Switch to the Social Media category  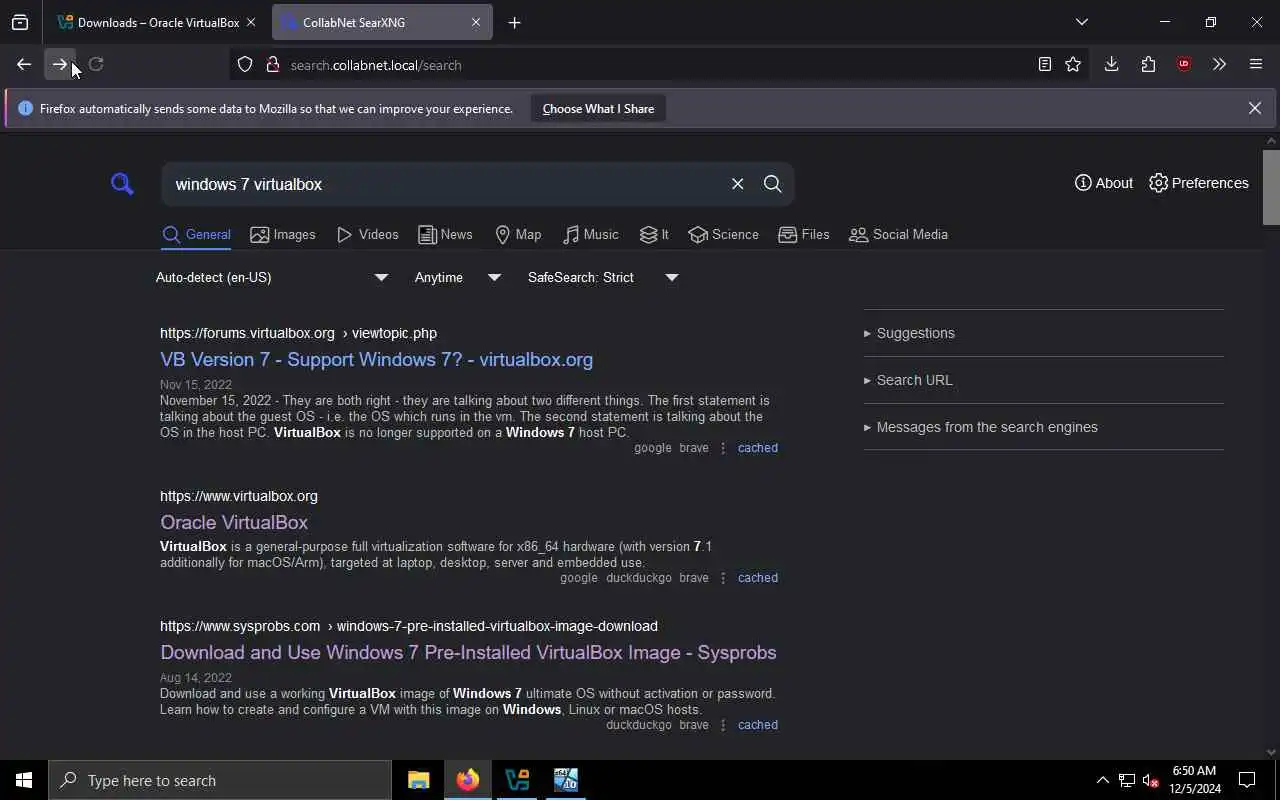[898, 235]
